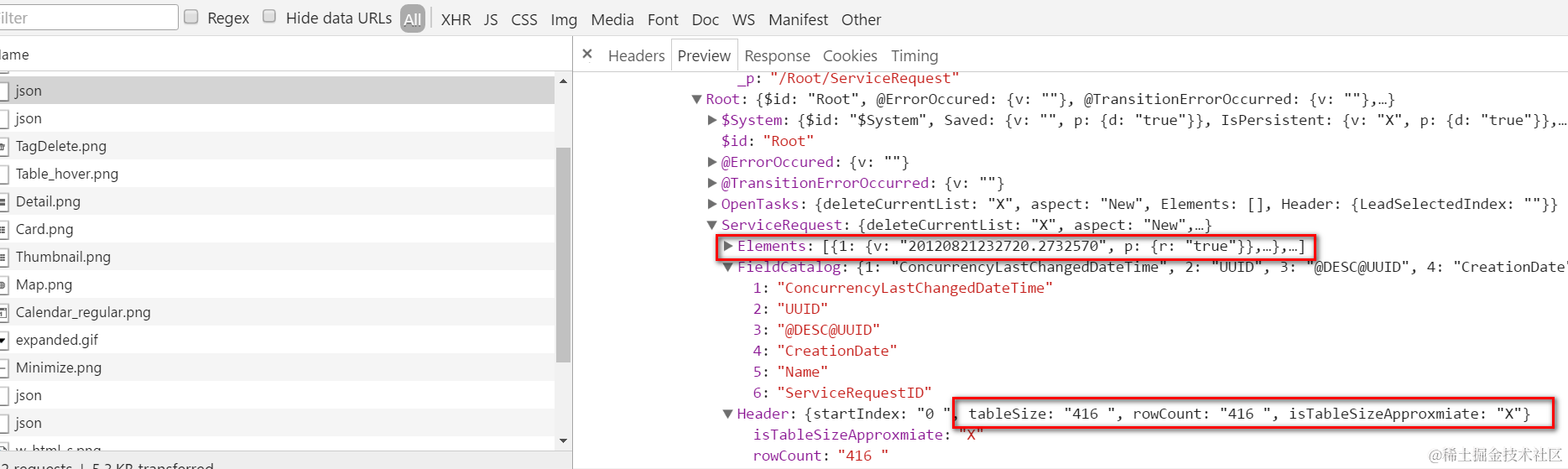This screenshot has height=469, width=1568.
Task: Select the json request just below Minimize.png
Action: [277, 395]
